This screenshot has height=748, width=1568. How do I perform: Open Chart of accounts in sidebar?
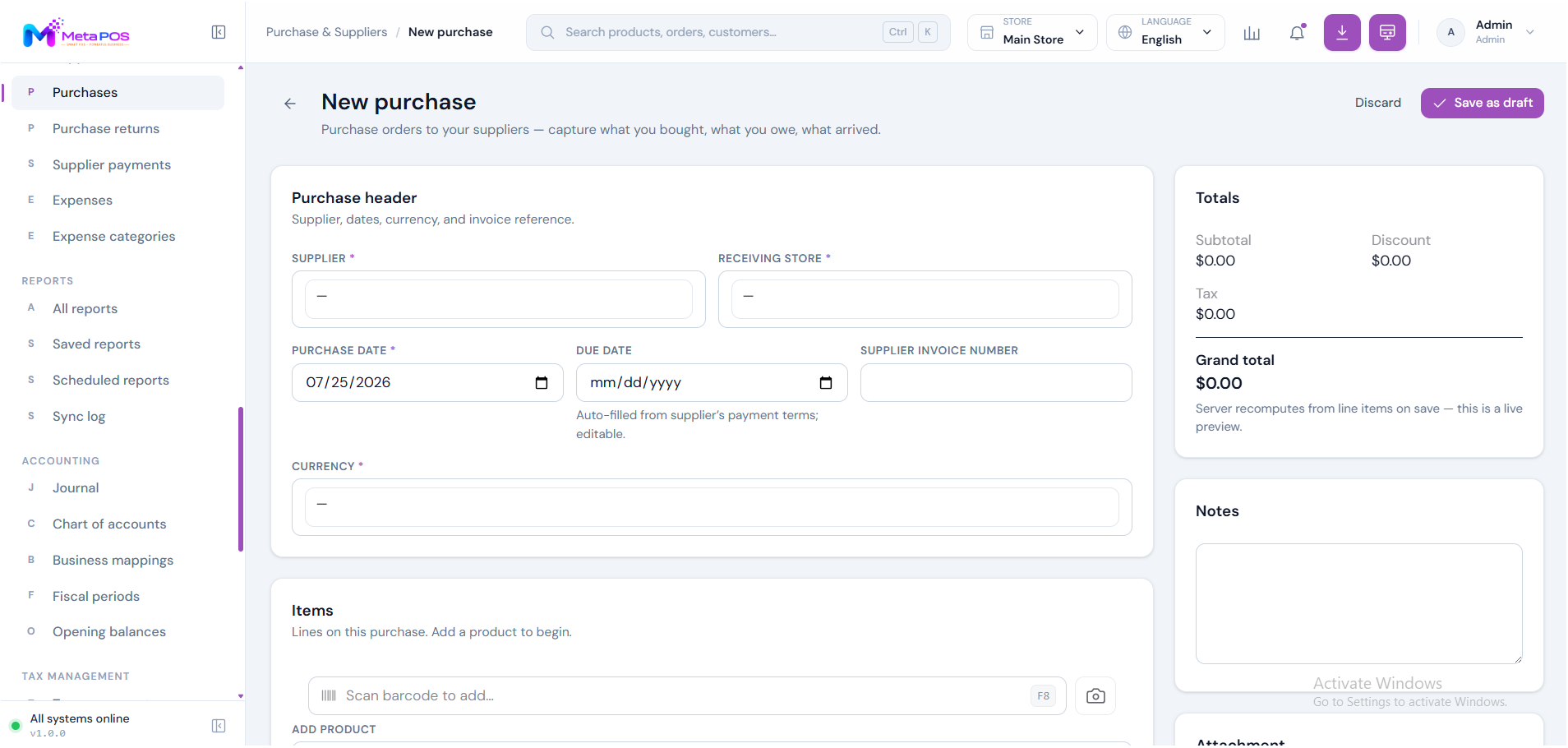coord(118,524)
